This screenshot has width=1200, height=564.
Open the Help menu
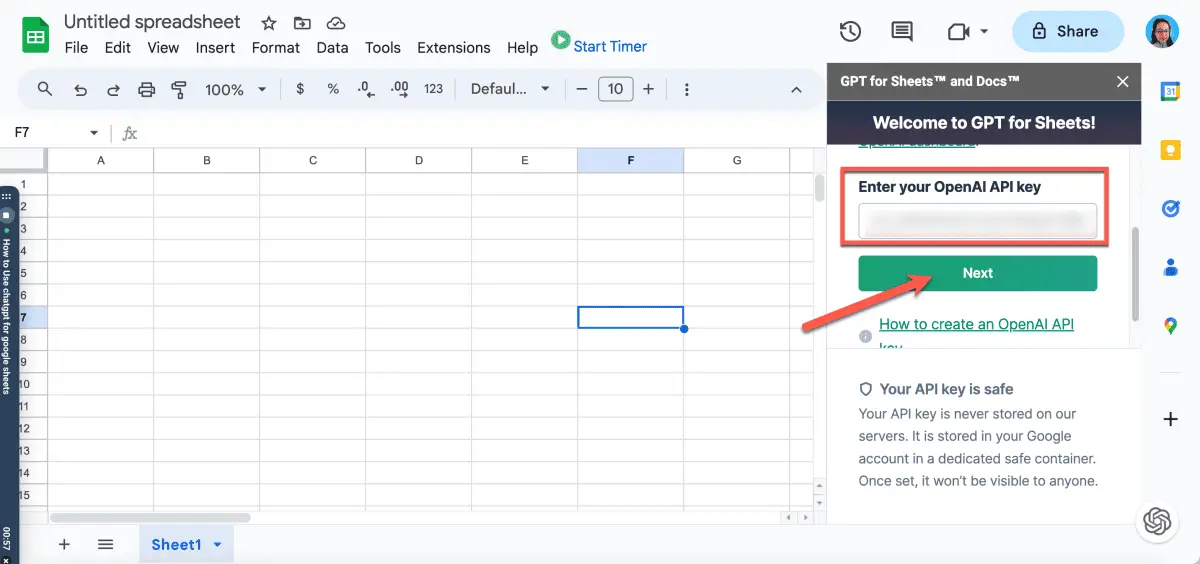pos(522,47)
